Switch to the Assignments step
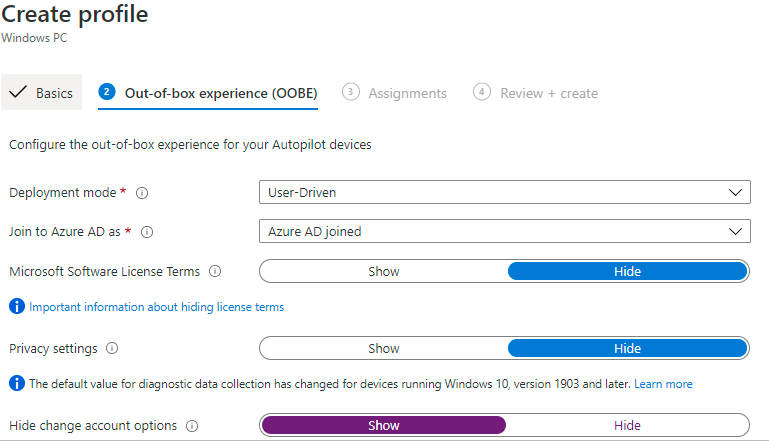Image resolution: width=769 pixels, height=442 pixels. pos(394,93)
